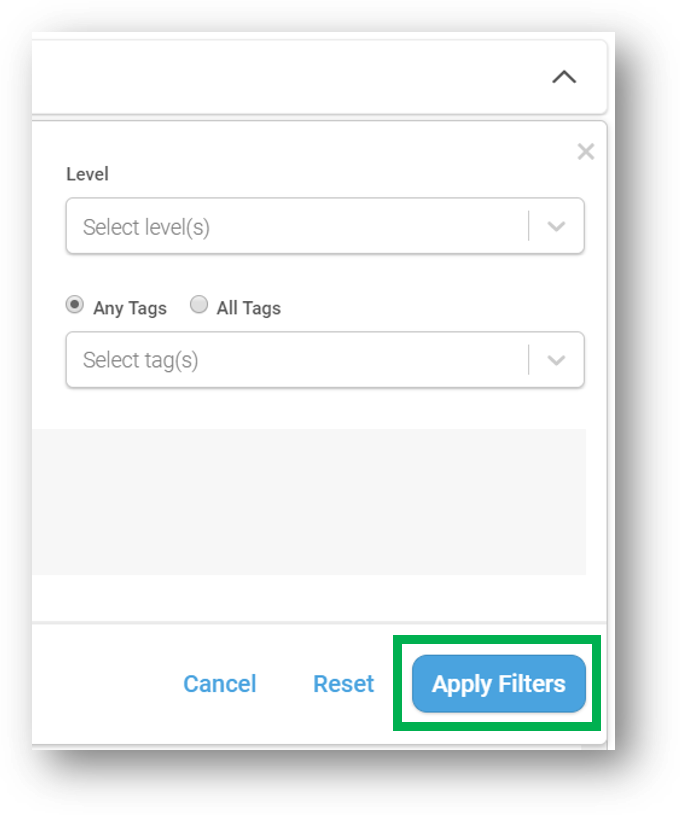Click the All Tags label text

(249, 308)
